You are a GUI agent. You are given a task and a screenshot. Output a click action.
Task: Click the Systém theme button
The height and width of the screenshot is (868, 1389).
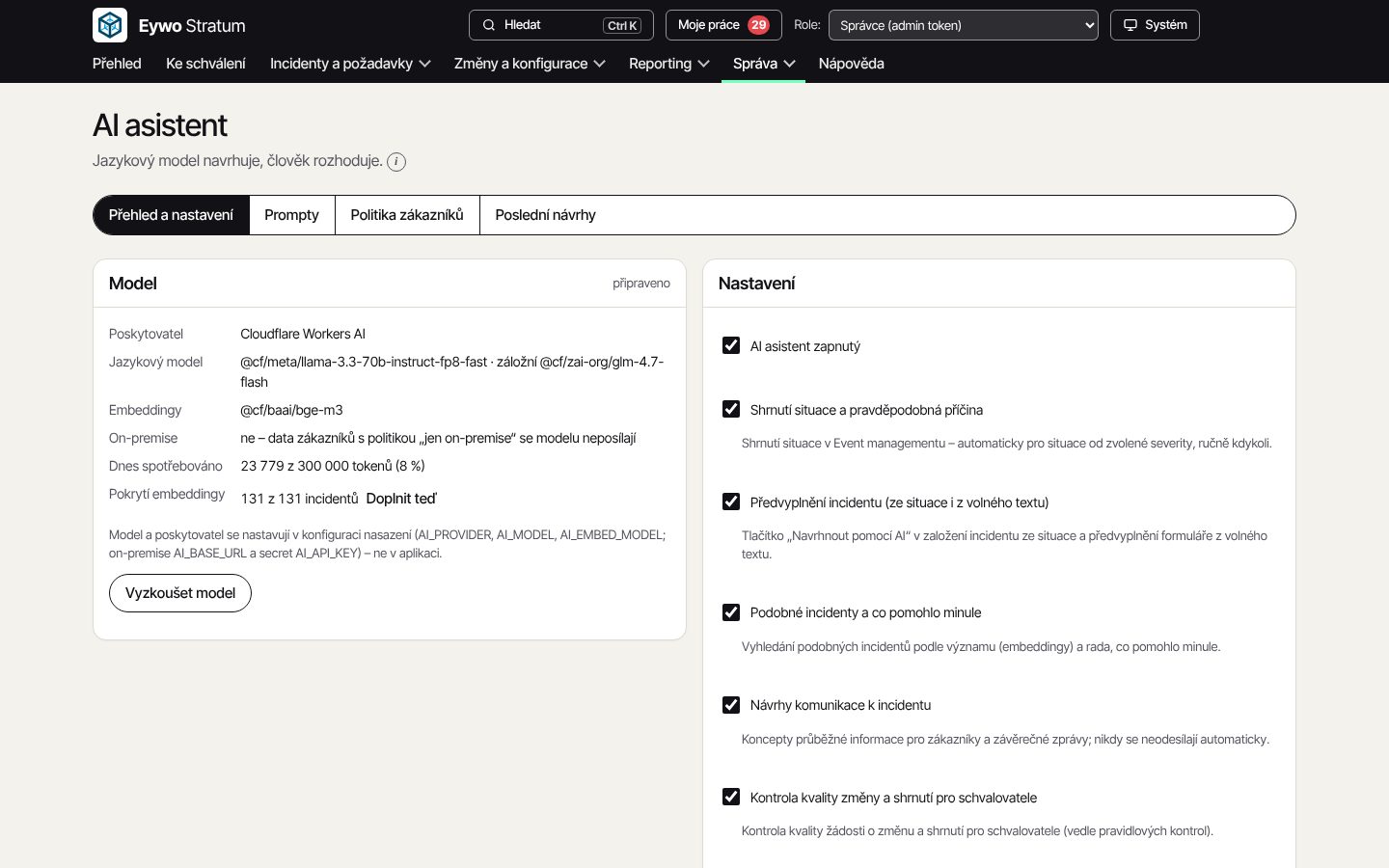pyautogui.click(x=1155, y=25)
